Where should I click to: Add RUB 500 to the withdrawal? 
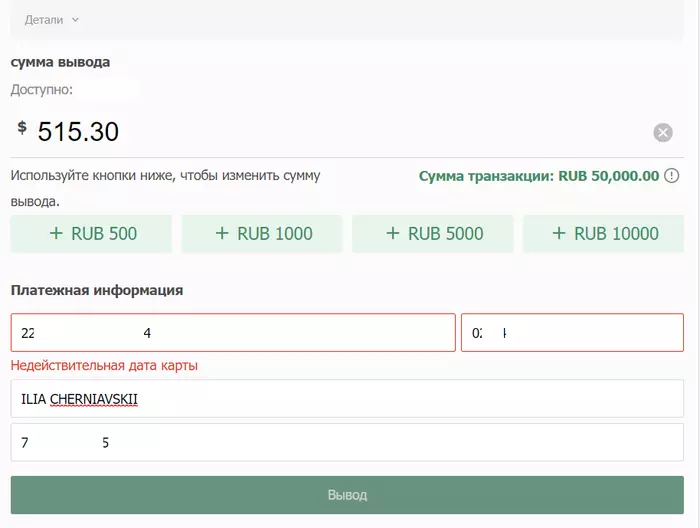[x=91, y=233]
